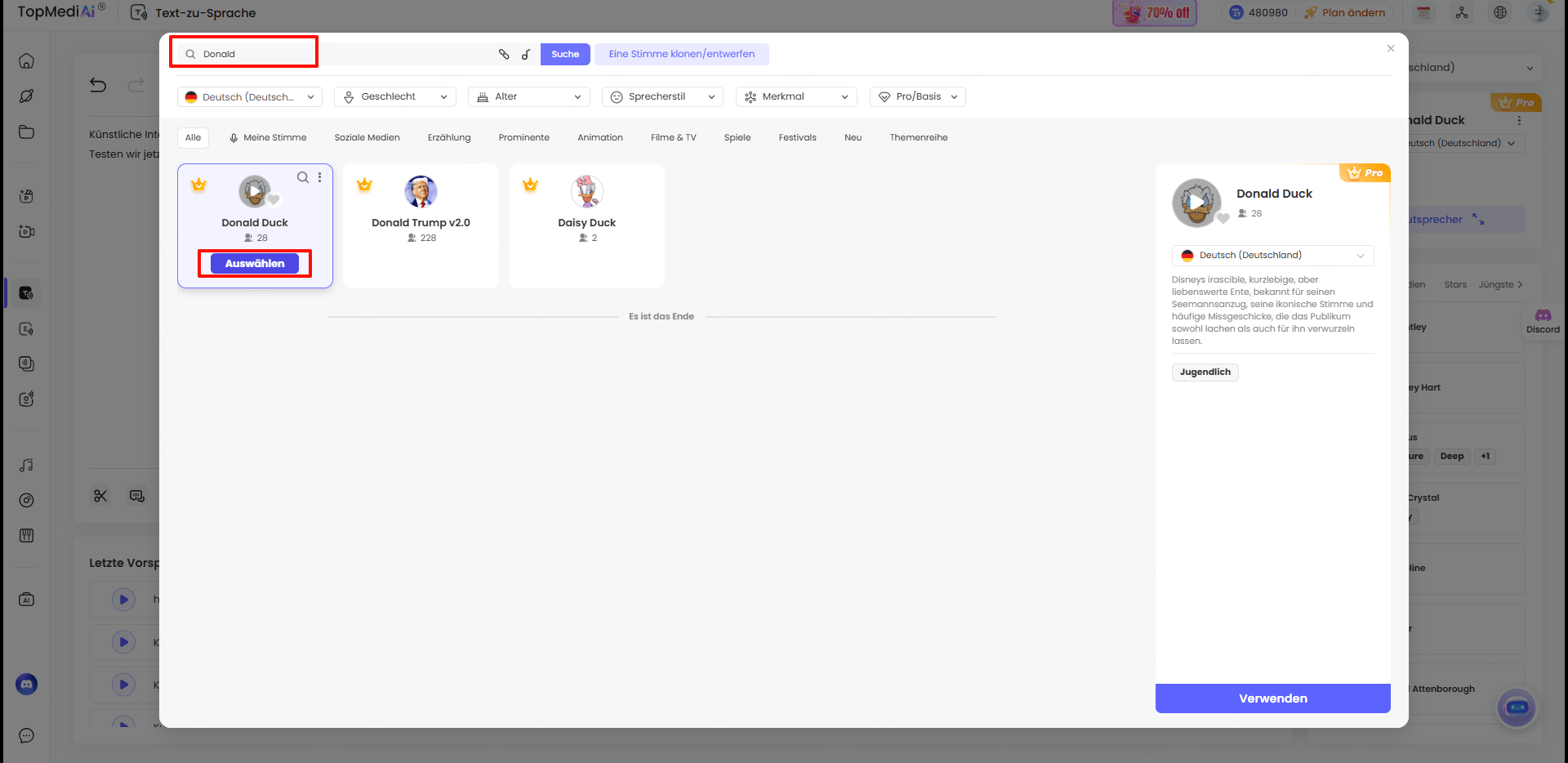Select the Soziale Medien tab
Image resolution: width=1568 pixels, height=763 pixels.
367,137
